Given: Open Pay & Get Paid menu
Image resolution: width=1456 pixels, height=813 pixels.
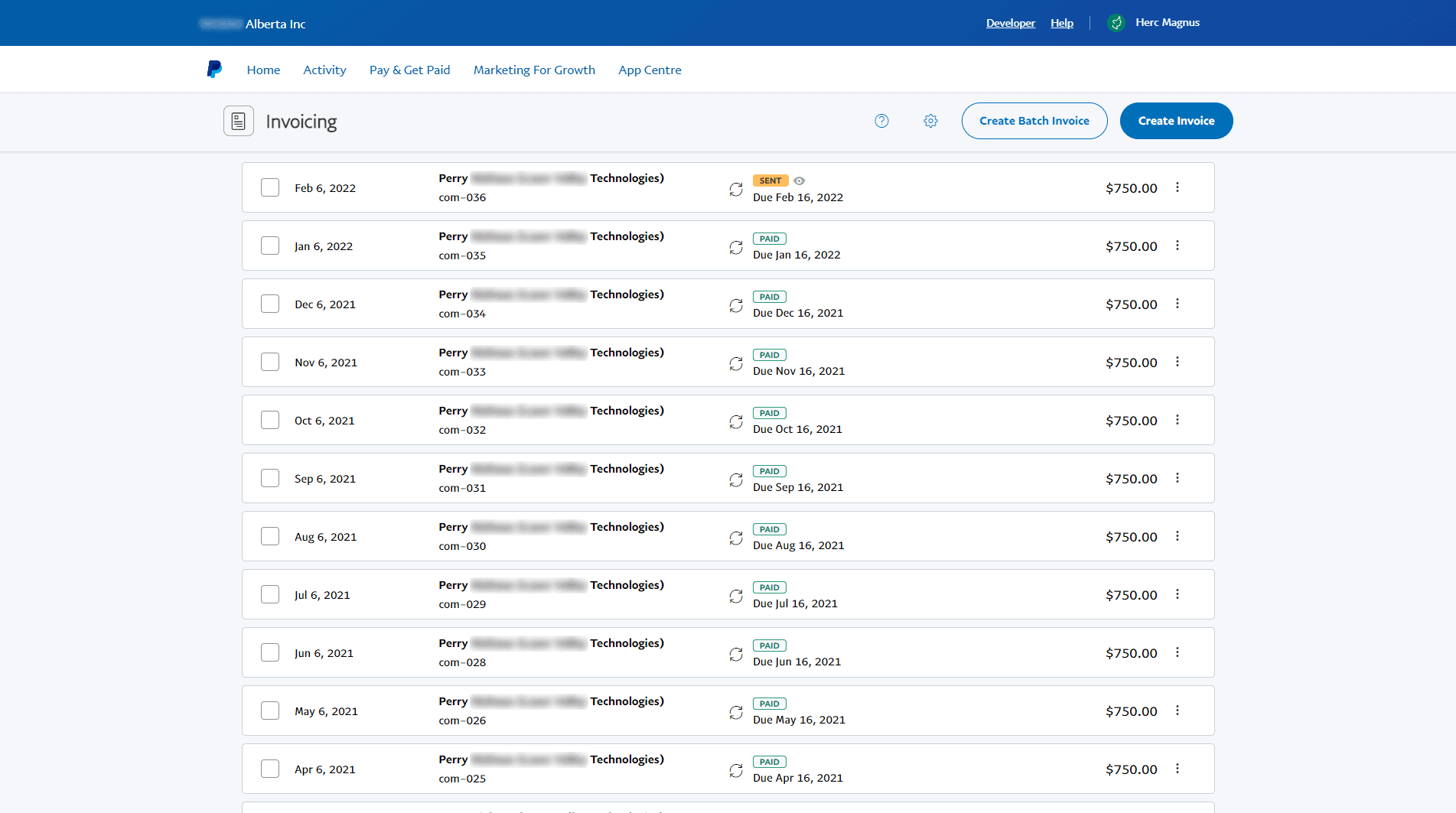Looking at the screenshot, I should pos(409,70).
